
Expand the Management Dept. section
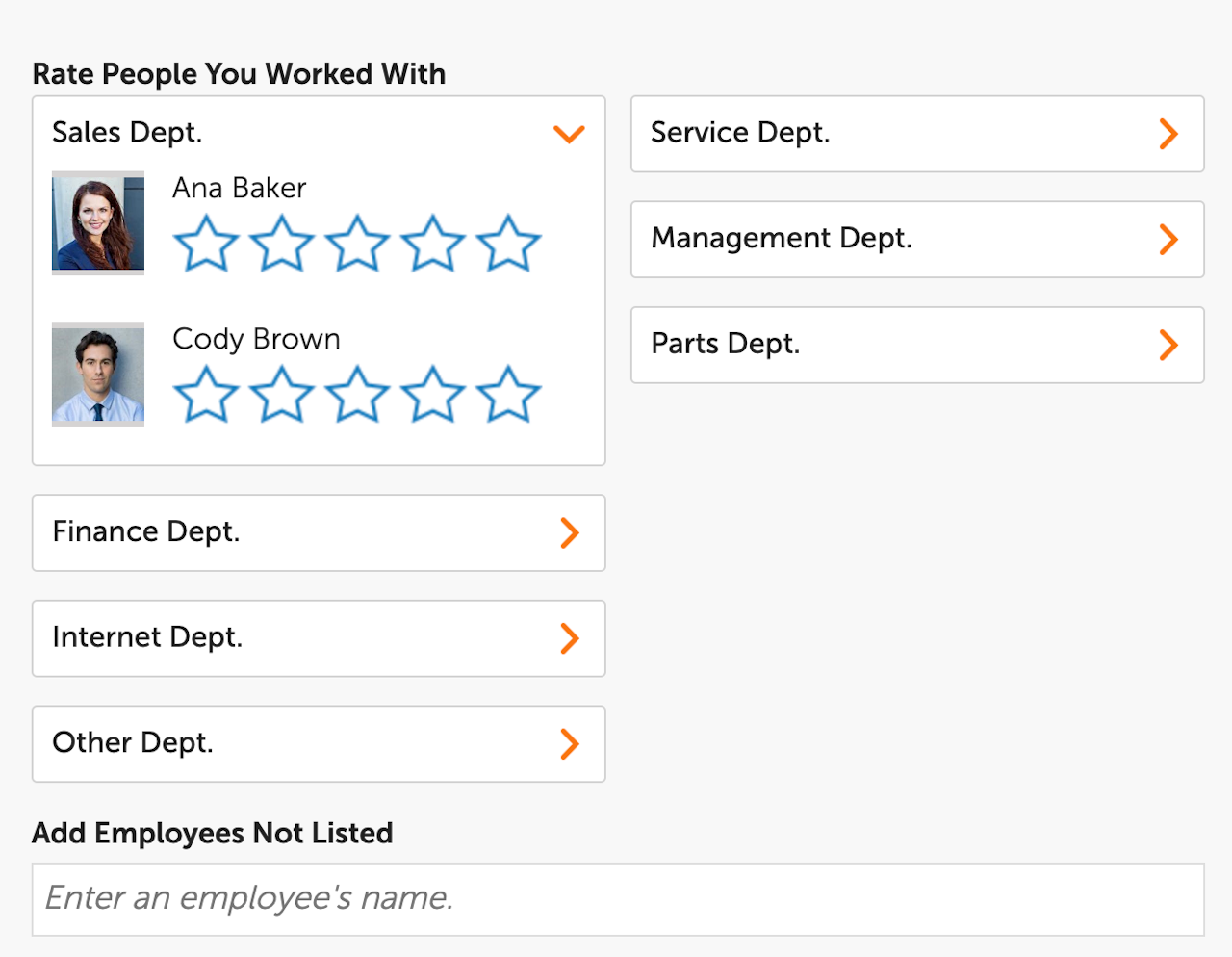click(1168, 240)
